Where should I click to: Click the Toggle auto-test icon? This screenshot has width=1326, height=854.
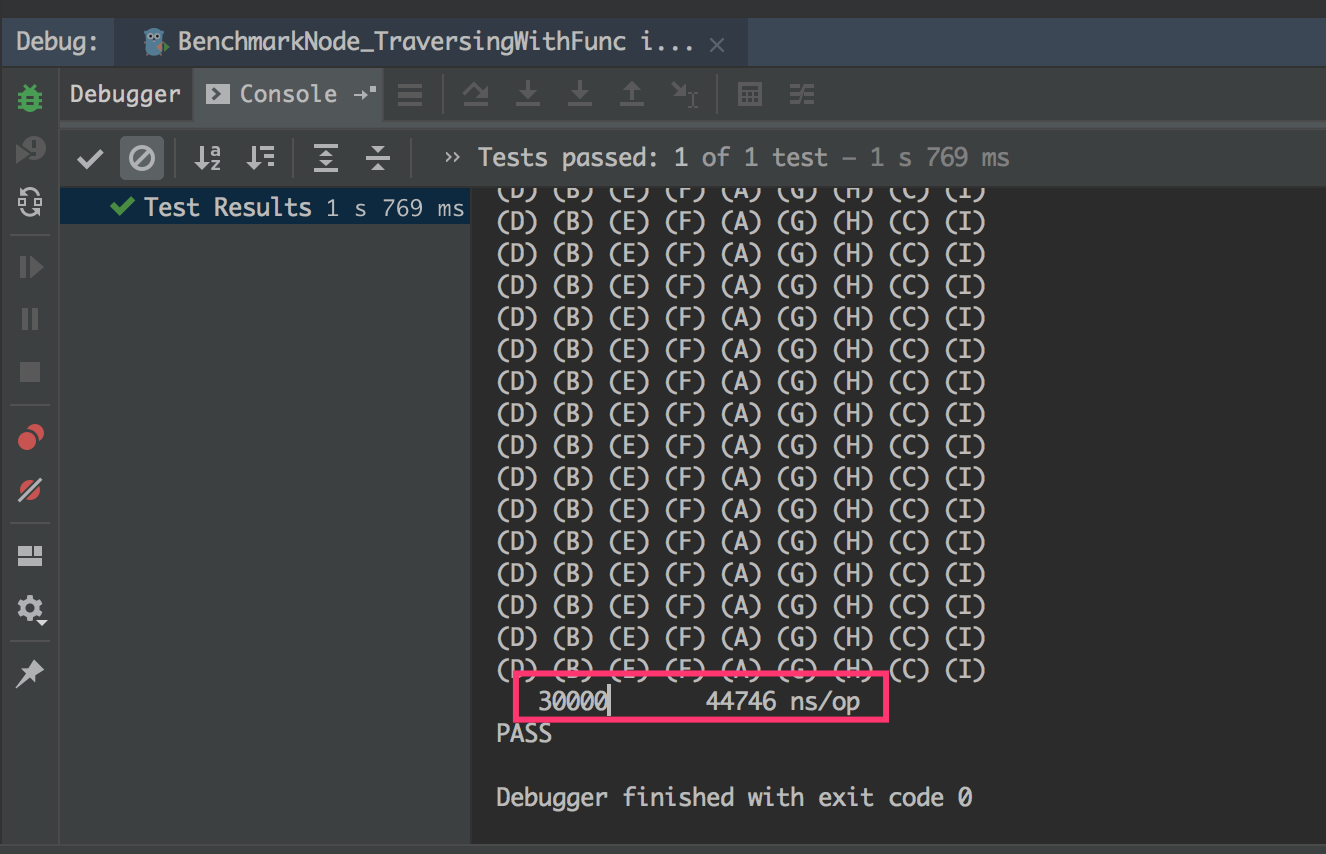(30, 202)
